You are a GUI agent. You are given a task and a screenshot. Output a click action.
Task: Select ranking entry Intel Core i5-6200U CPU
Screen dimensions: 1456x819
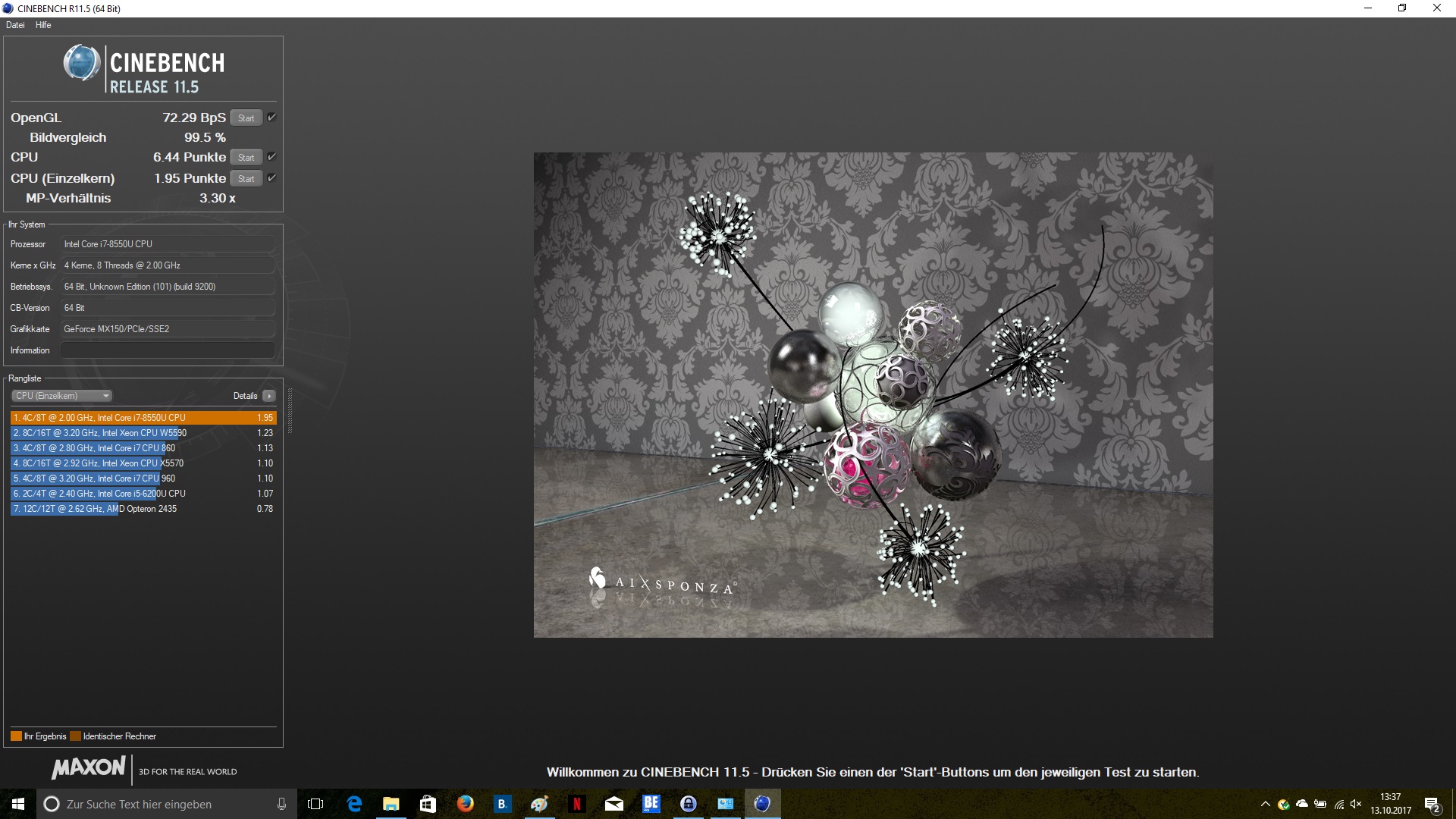[x=143, y=494]
